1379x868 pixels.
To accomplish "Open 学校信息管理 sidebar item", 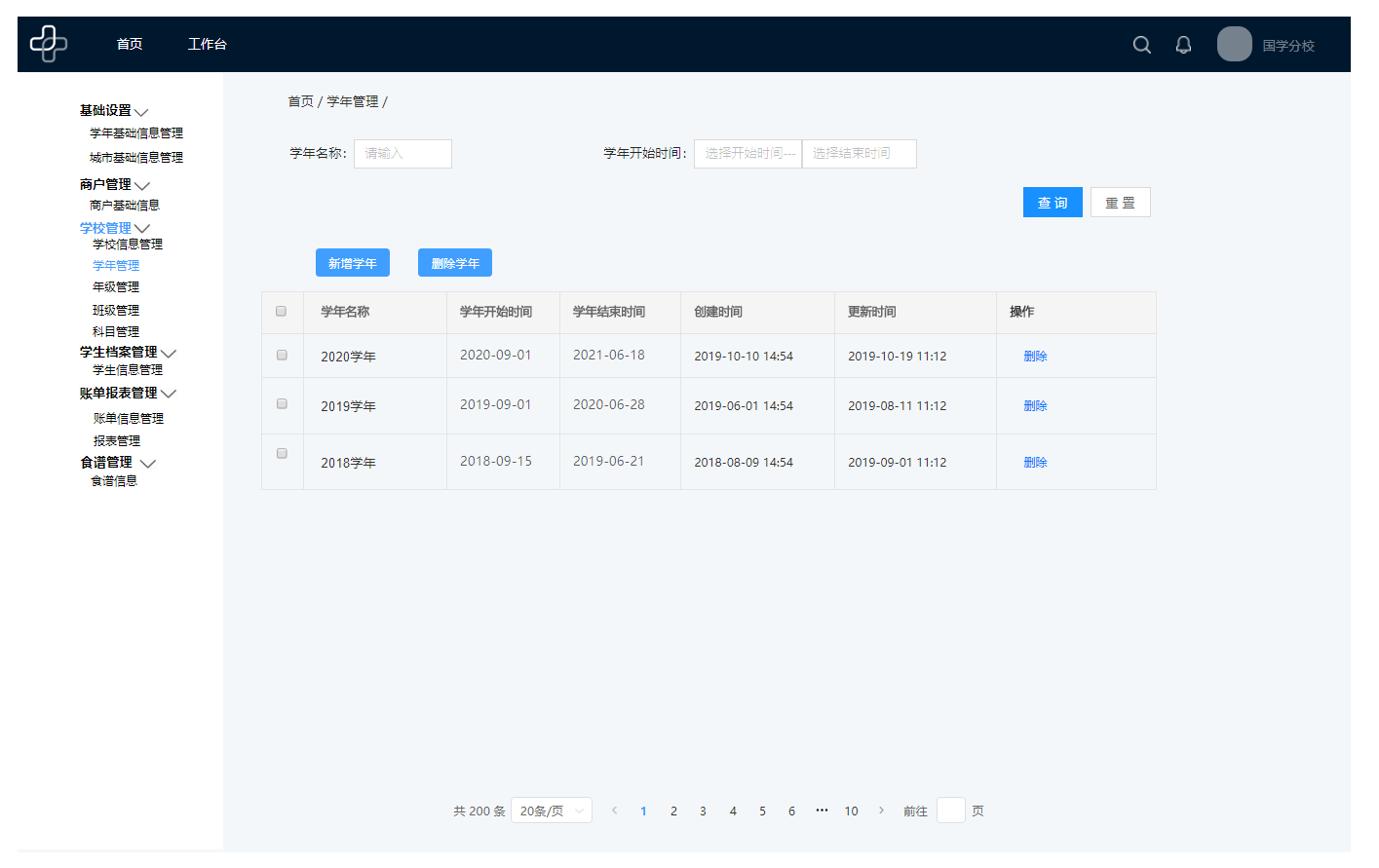I will point(128,245).
